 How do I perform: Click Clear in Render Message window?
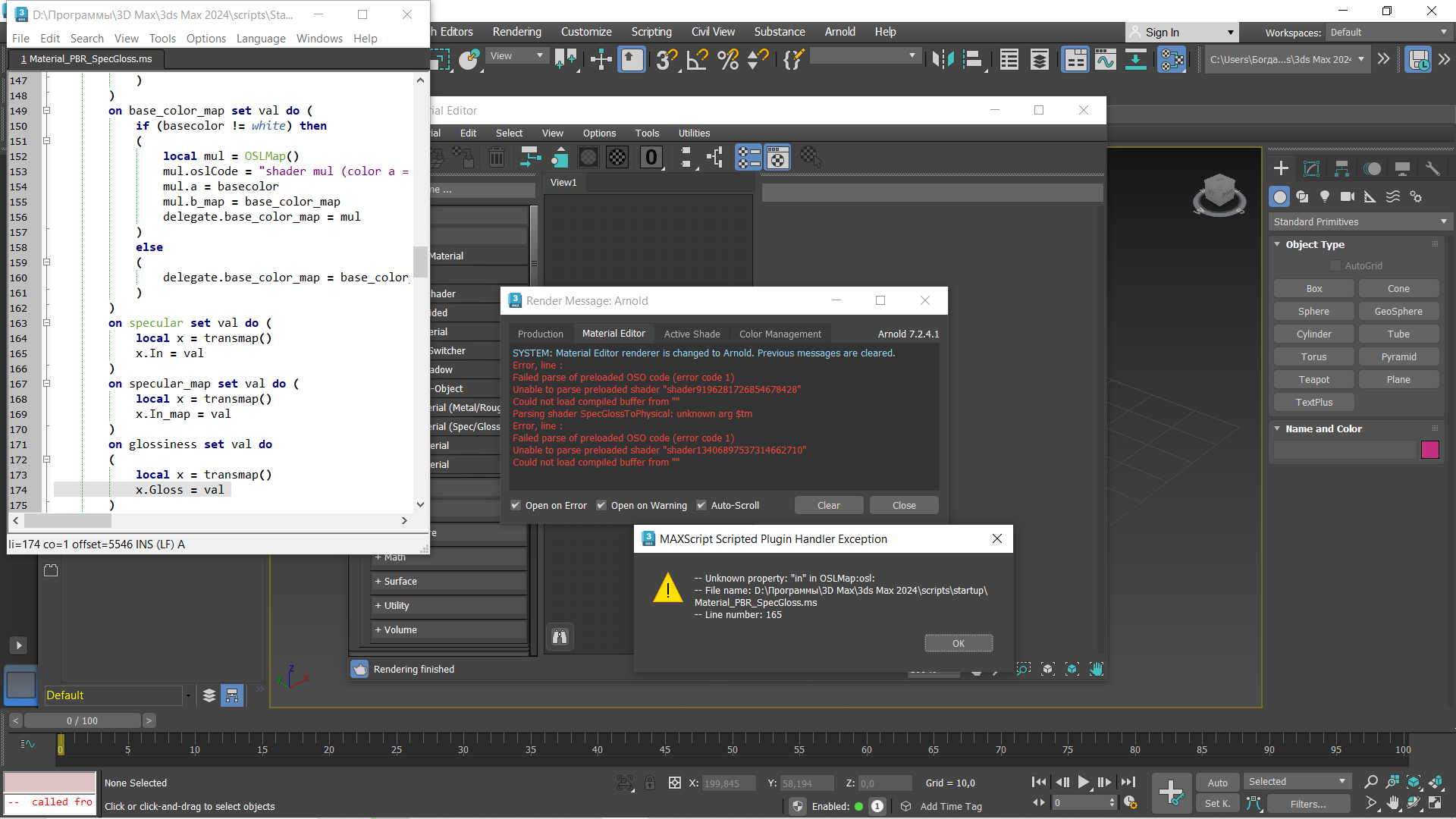click(x=828, y=505)
